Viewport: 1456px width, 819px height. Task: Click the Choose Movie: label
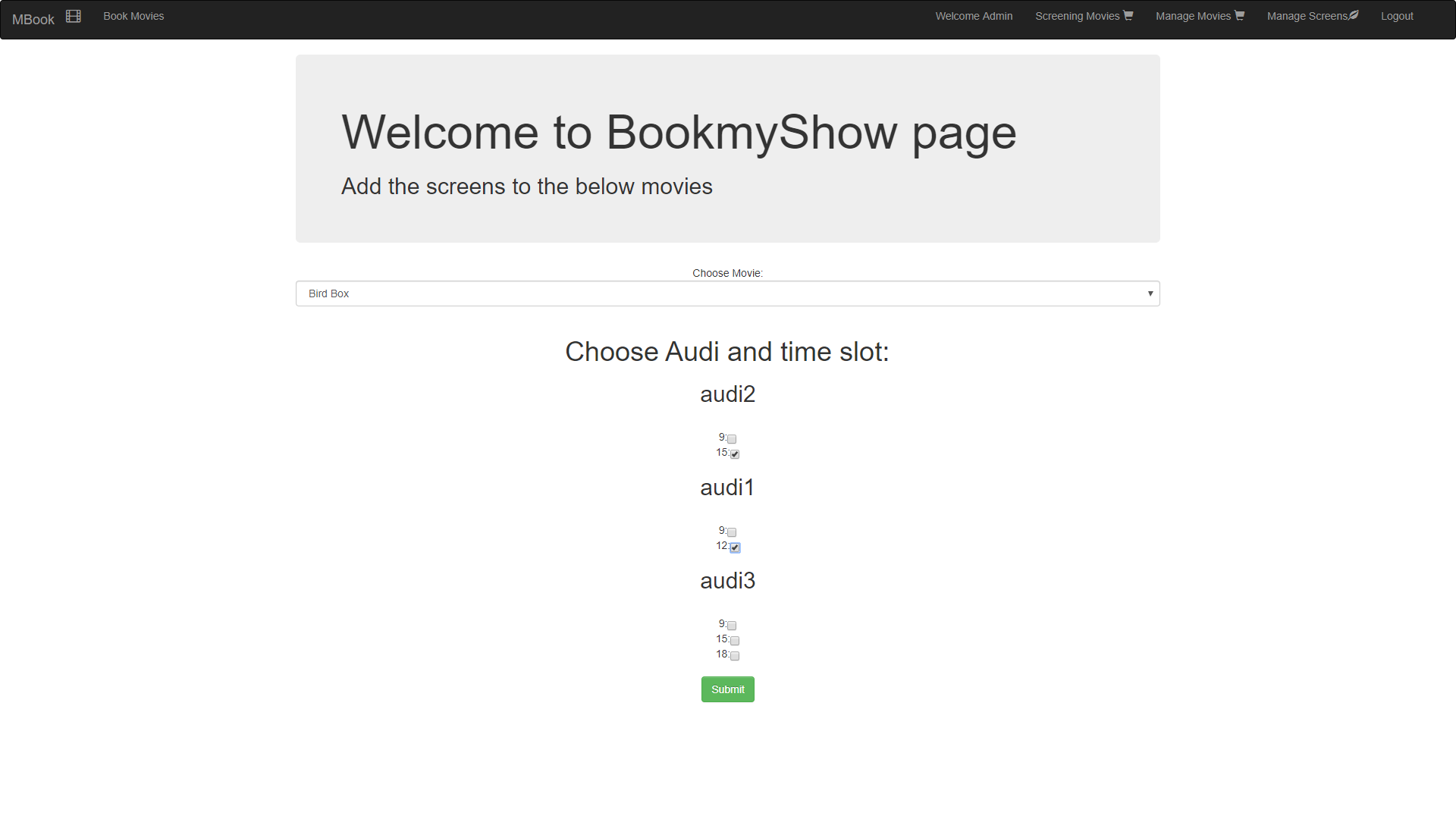(x=728, y=273)
